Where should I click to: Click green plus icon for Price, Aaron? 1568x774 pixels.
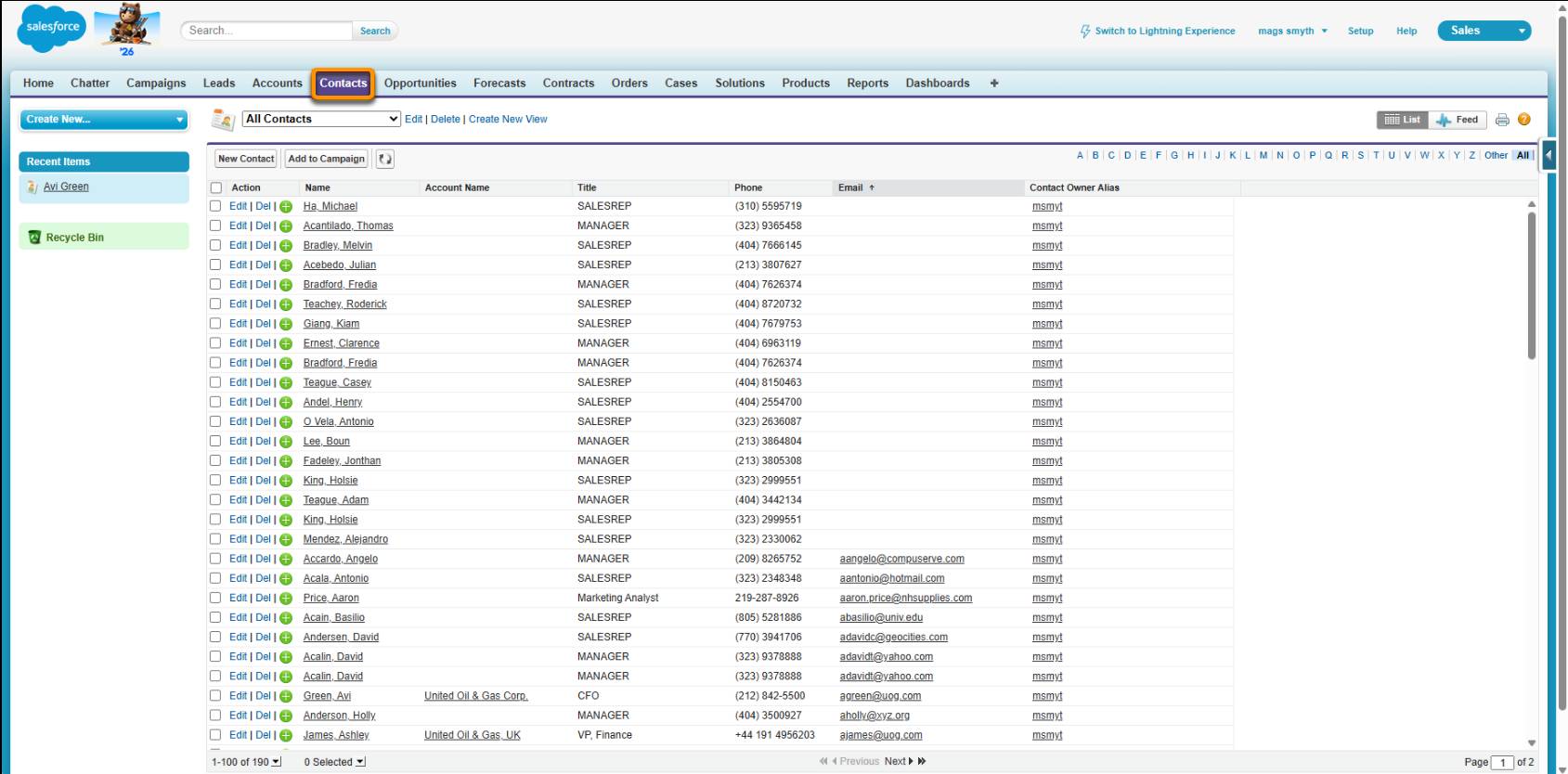click(x=286, y=599)
